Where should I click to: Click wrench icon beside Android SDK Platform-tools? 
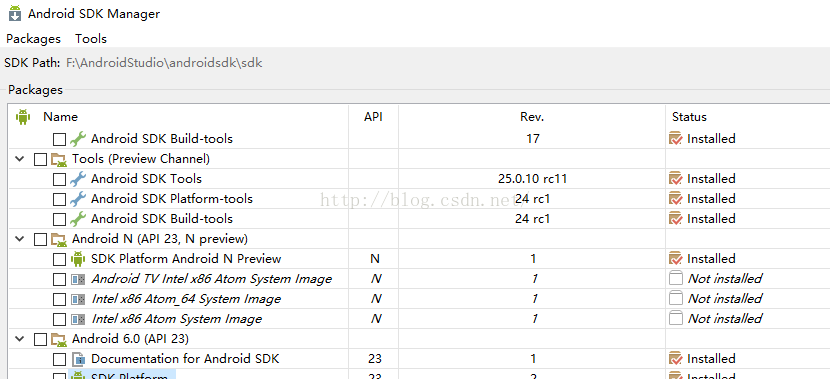[x=78, y=199]
